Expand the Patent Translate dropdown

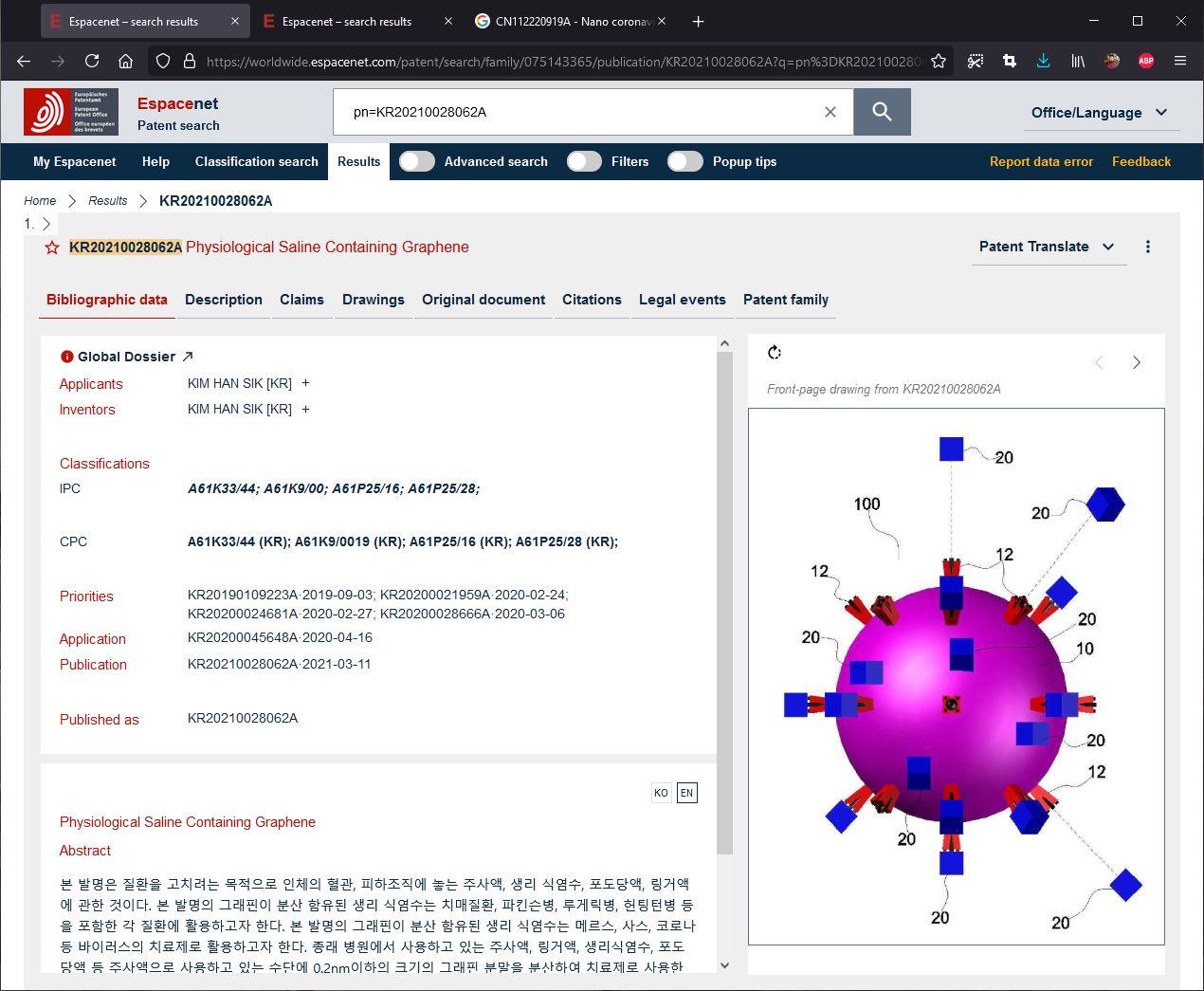click(1046, 247)
